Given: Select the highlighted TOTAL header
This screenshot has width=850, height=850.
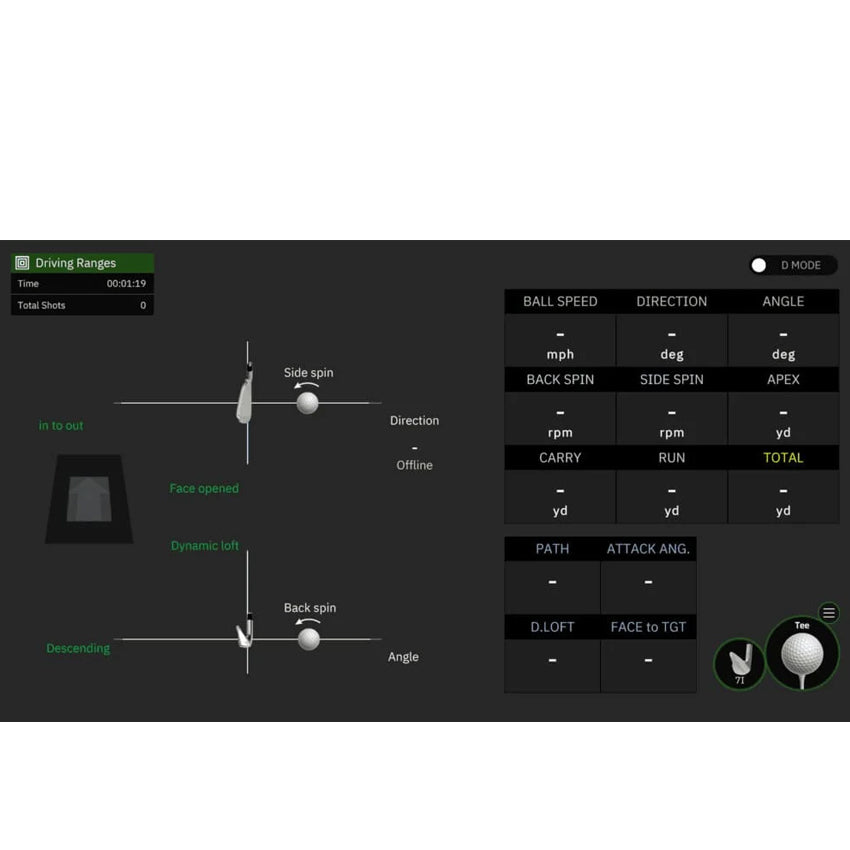Looking at the screenshot, I should pos(783,458).
